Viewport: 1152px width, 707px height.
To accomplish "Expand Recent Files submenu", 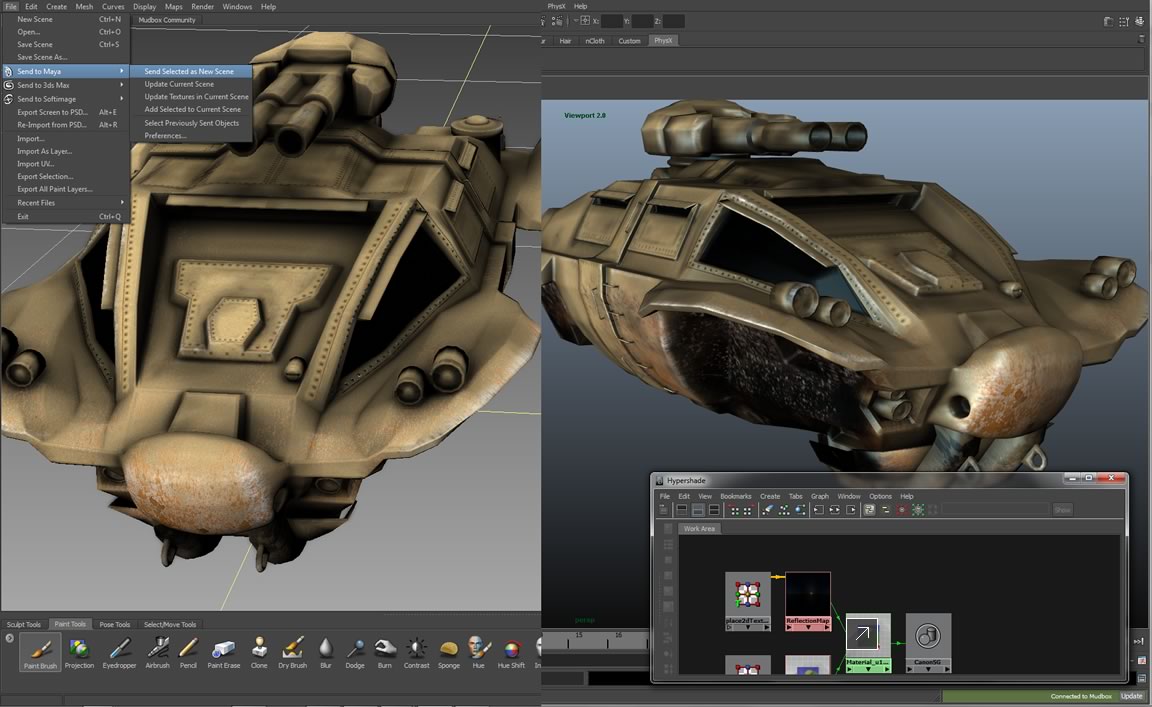I will coord(65,203).
